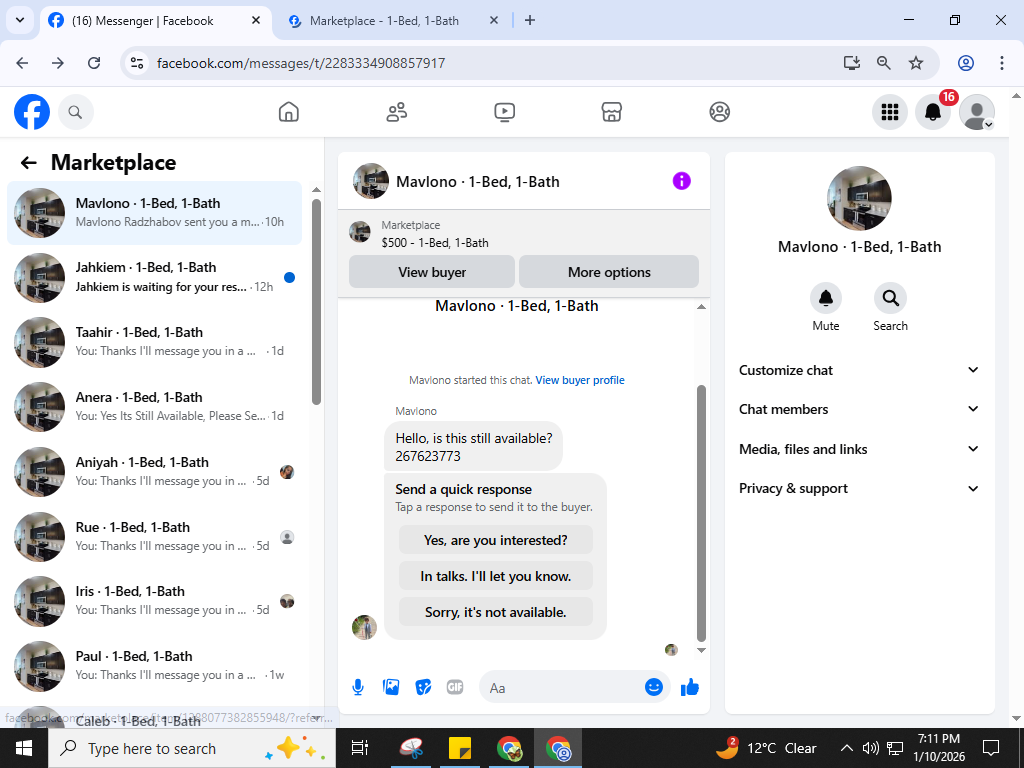Click the browser Forward arrow
The width and height of the screenshot is (1024, 768).
pos(58,63)
